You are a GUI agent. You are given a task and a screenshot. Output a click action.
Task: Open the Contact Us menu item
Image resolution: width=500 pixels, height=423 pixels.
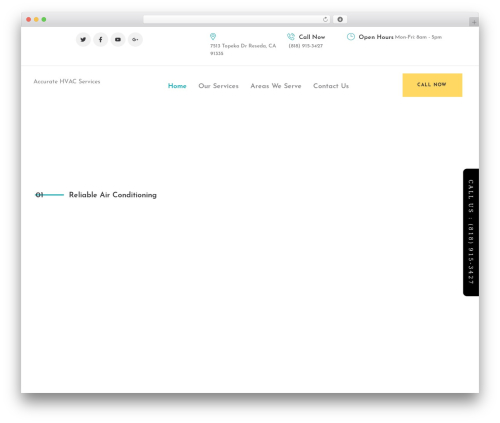coord(331,86)
